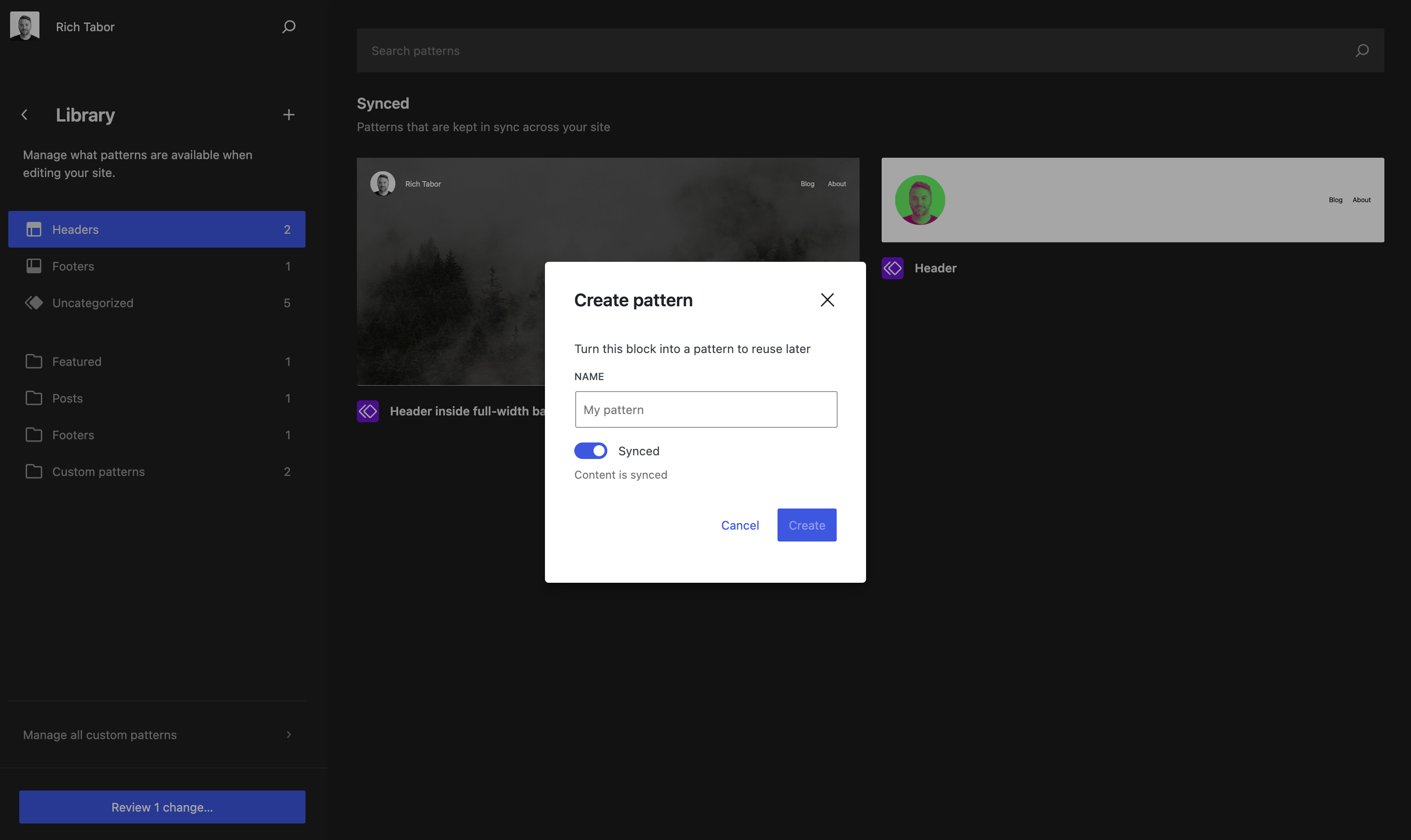
Task: Click the Uncategorized diamond icon
Action: [34, 303]
